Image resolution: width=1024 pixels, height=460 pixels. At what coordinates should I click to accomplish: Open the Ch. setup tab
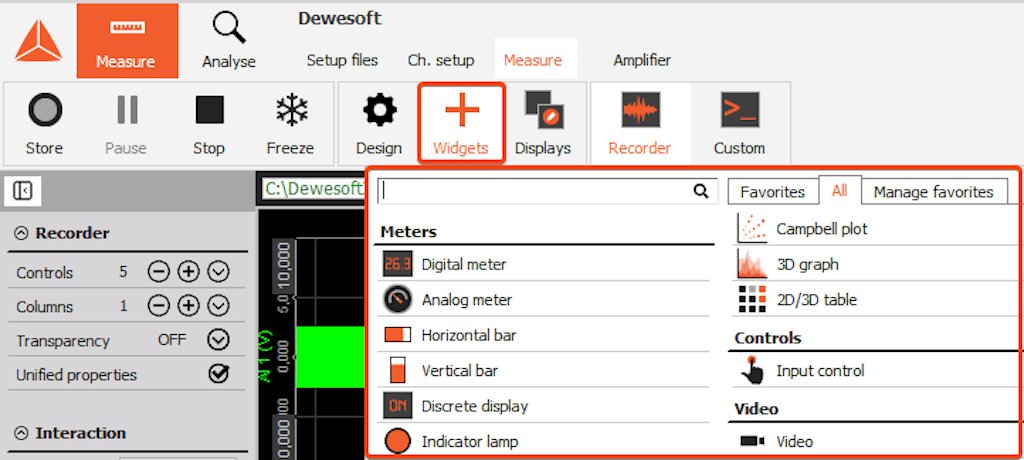[441, 61]
